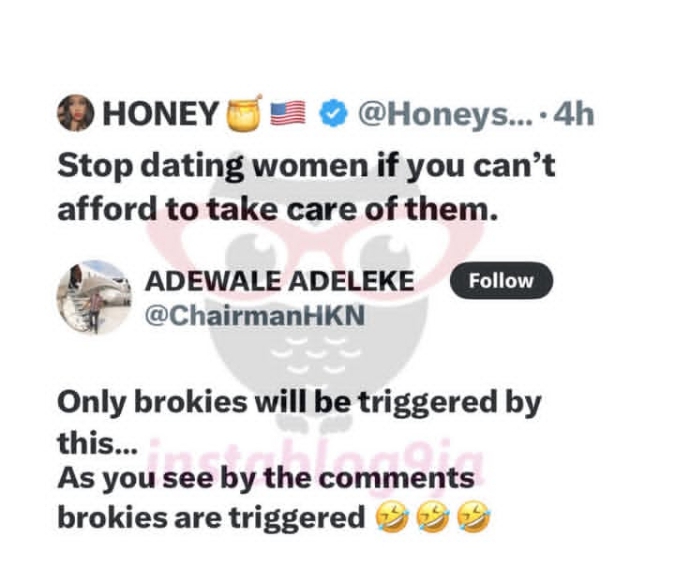Click the 'Only brokies will be triggered' text
This screenshot has width=675, height=578.
point(299,403)
